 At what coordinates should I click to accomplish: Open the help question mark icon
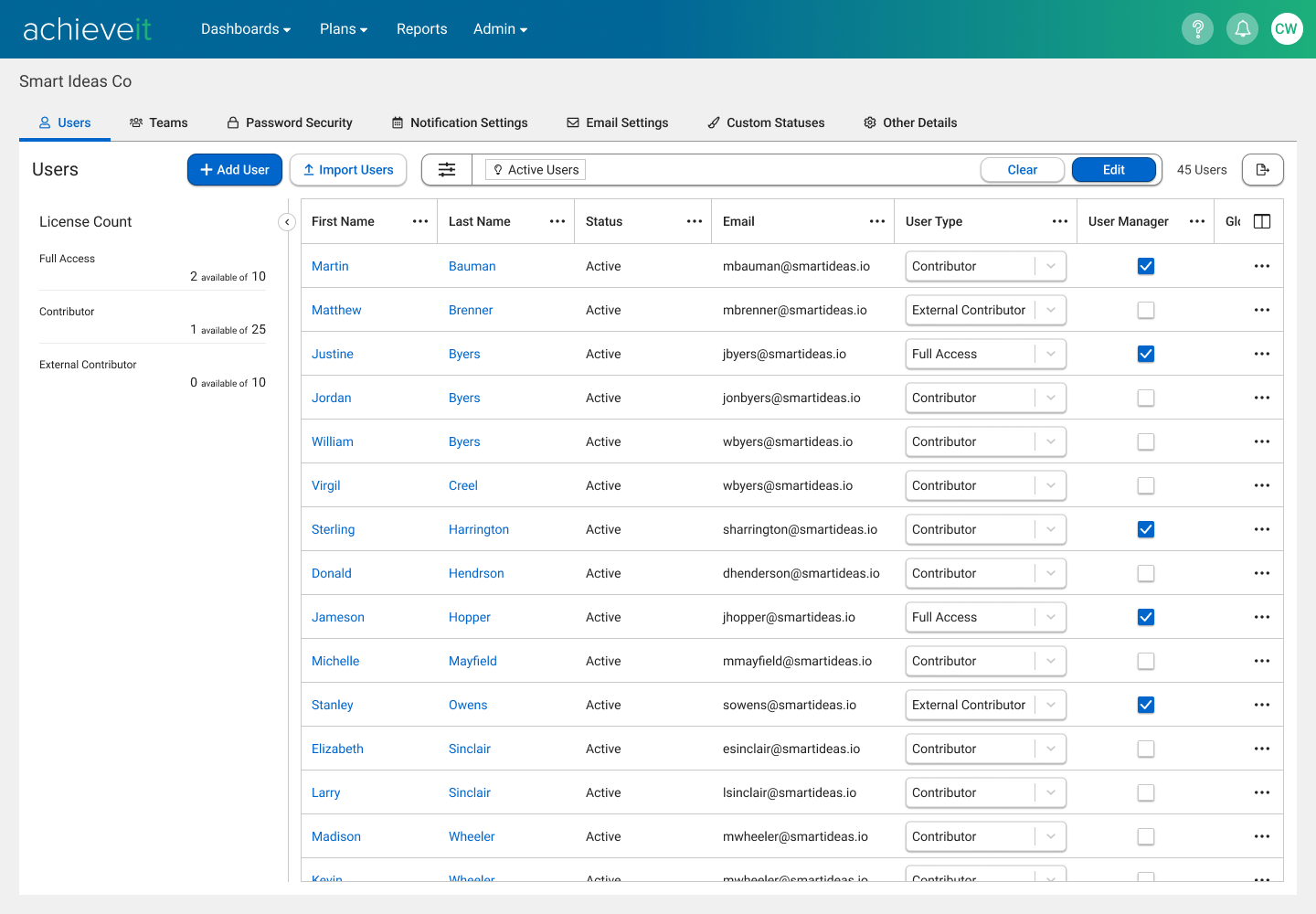coord(1197,29)
